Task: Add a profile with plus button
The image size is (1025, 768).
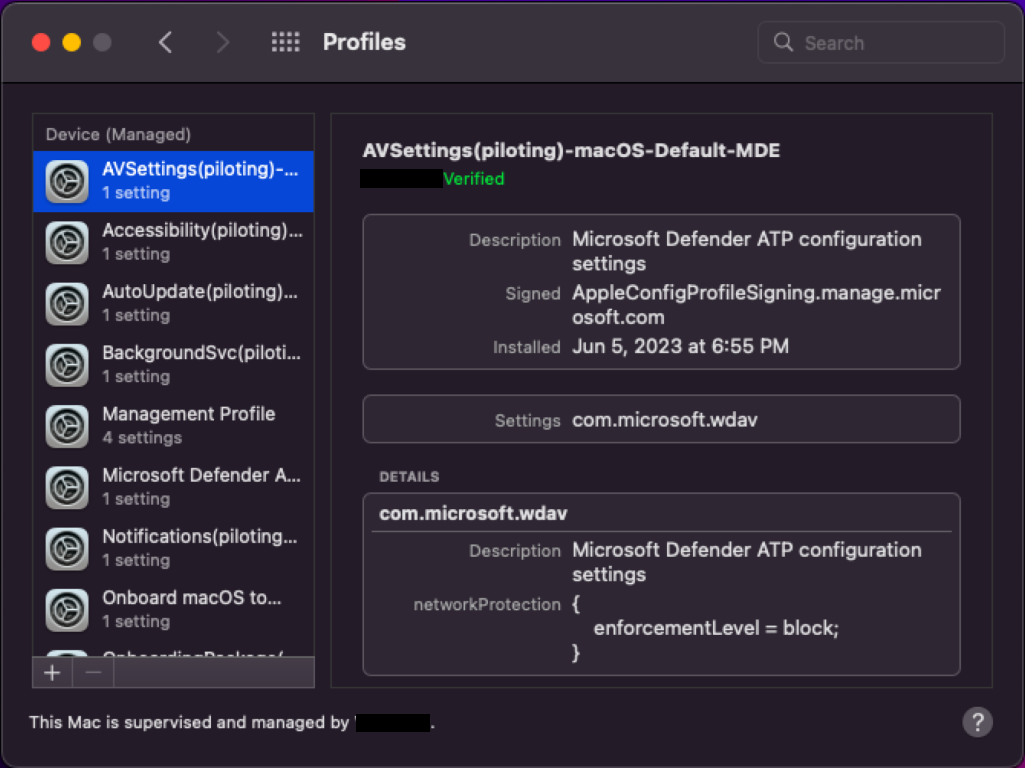Action: pos(52,673)
